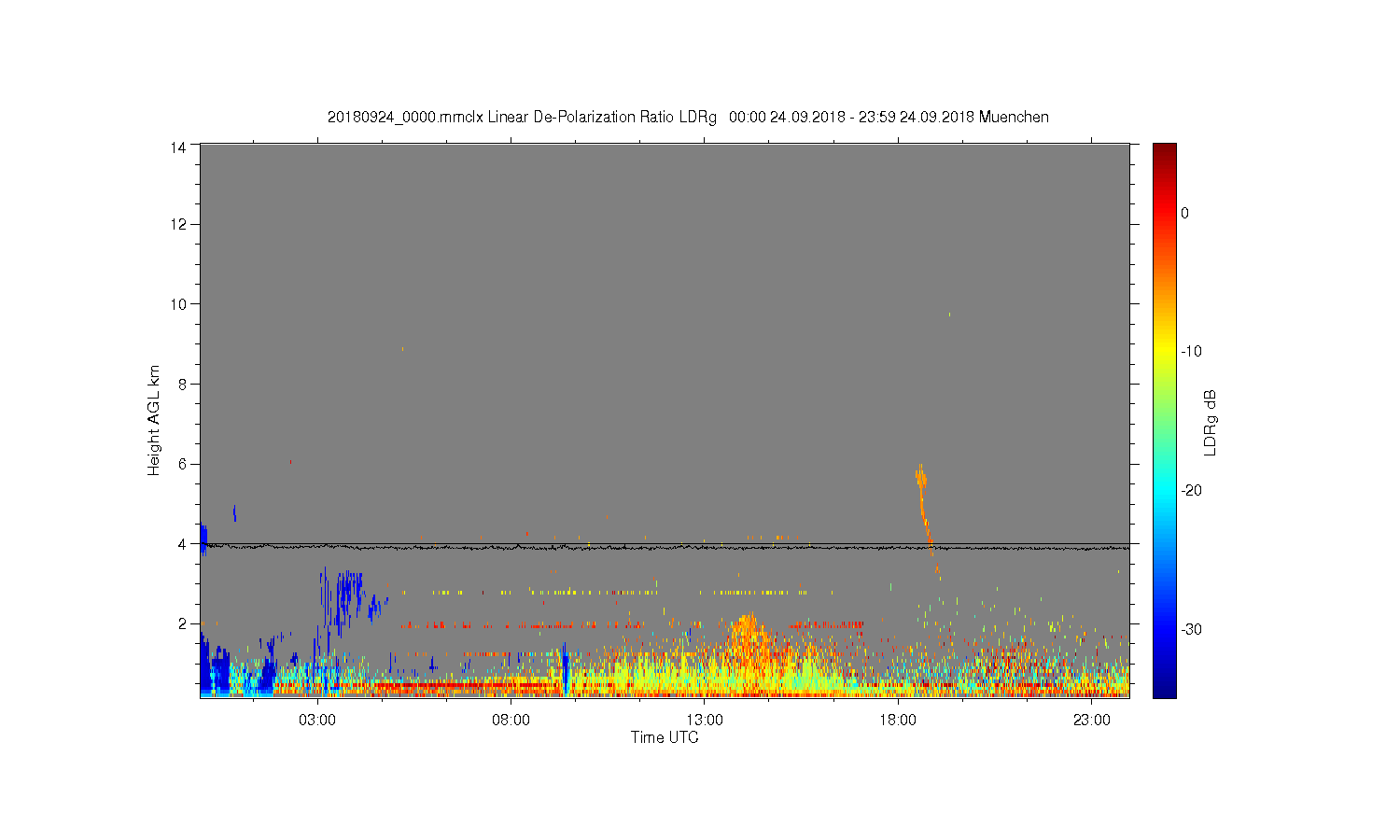The width and height of the screenshot is (1400, 840).
Task: Click the '8' height tick label
Action: click(182, 384)
